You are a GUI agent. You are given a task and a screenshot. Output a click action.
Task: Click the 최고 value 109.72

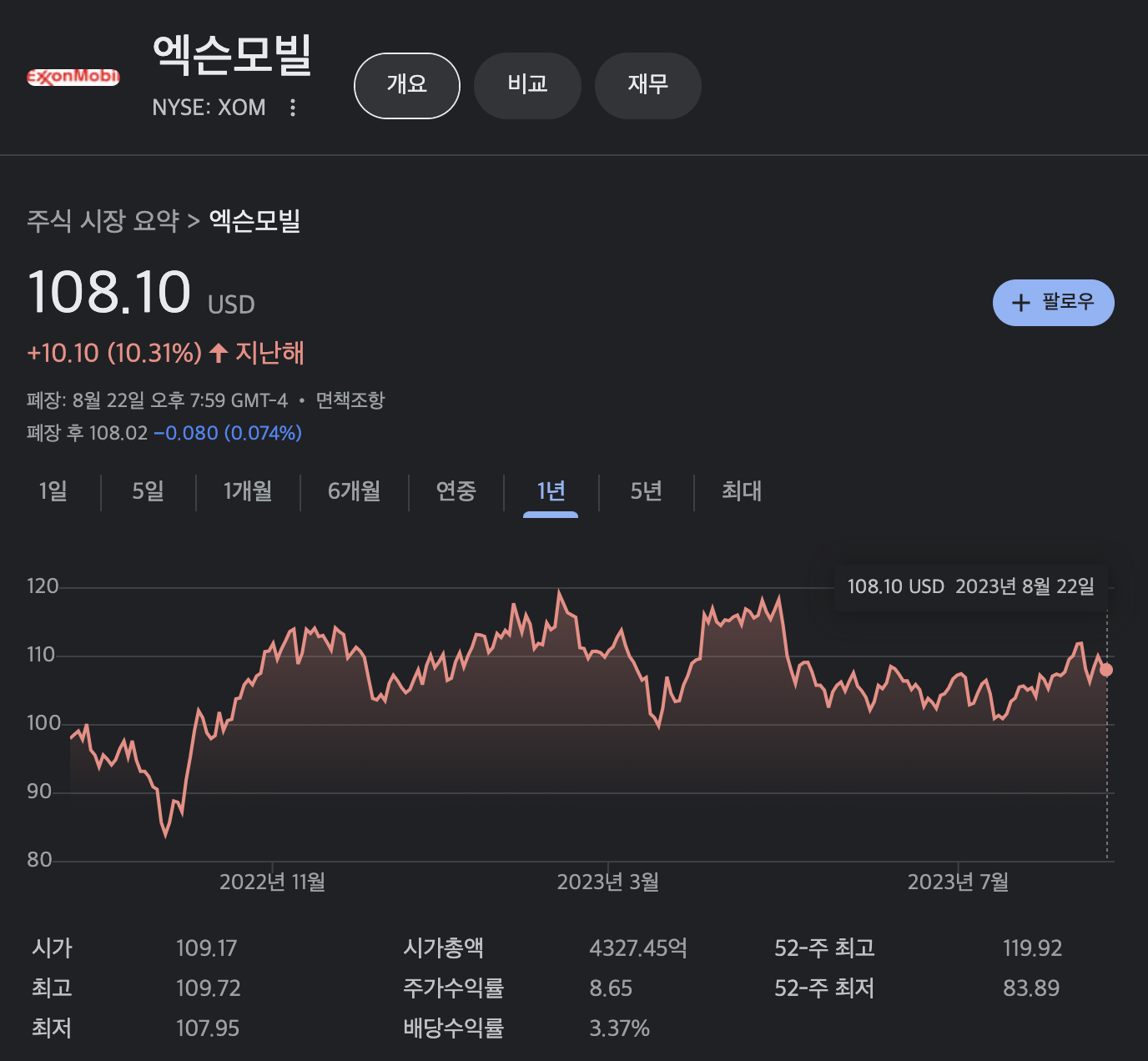(209, 988)
